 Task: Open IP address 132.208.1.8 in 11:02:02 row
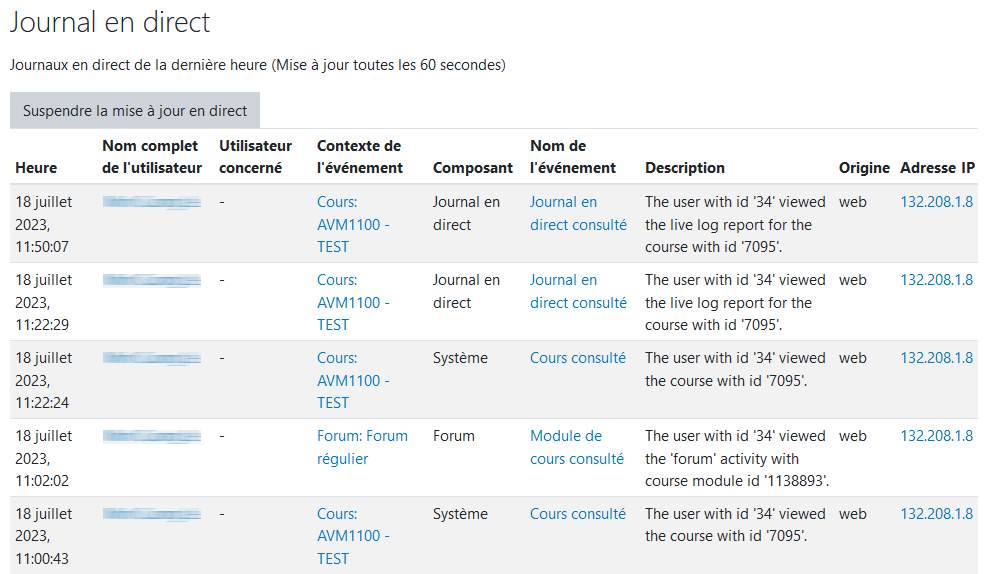936,436
